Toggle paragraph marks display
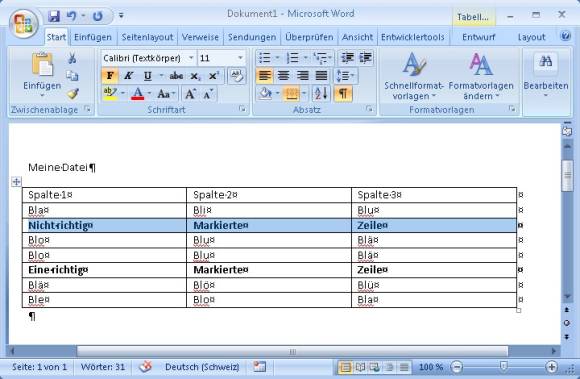This screenshot has height=379, width=580. 343,94
